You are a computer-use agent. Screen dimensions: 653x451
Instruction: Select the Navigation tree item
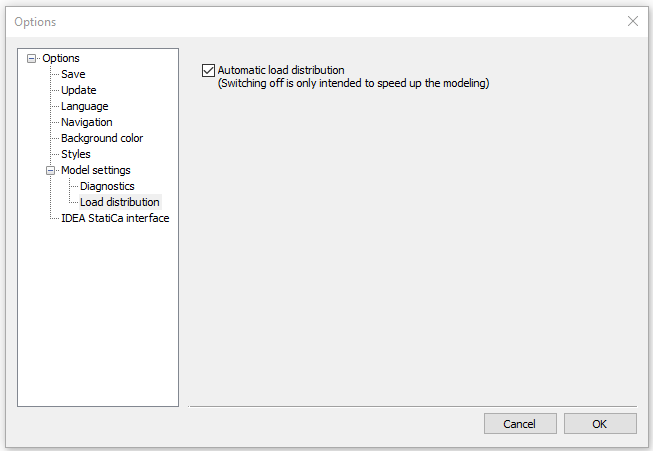tap(87, 122)
